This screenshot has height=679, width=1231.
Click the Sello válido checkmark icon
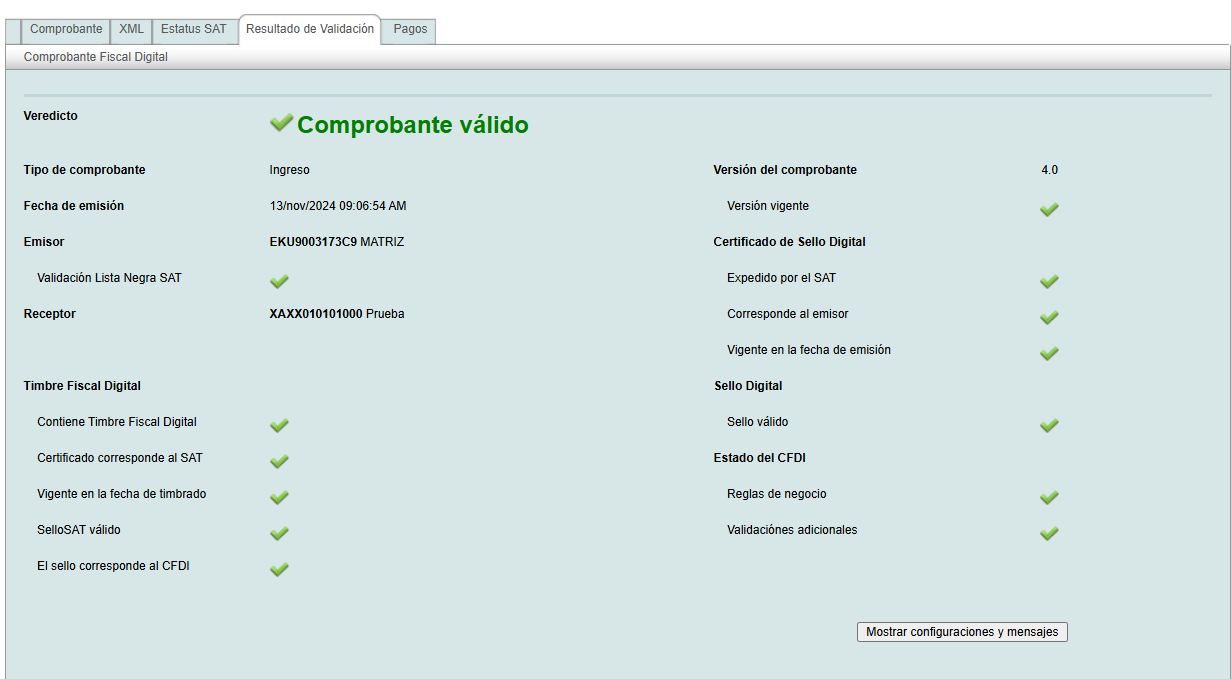coord(1049,425)
